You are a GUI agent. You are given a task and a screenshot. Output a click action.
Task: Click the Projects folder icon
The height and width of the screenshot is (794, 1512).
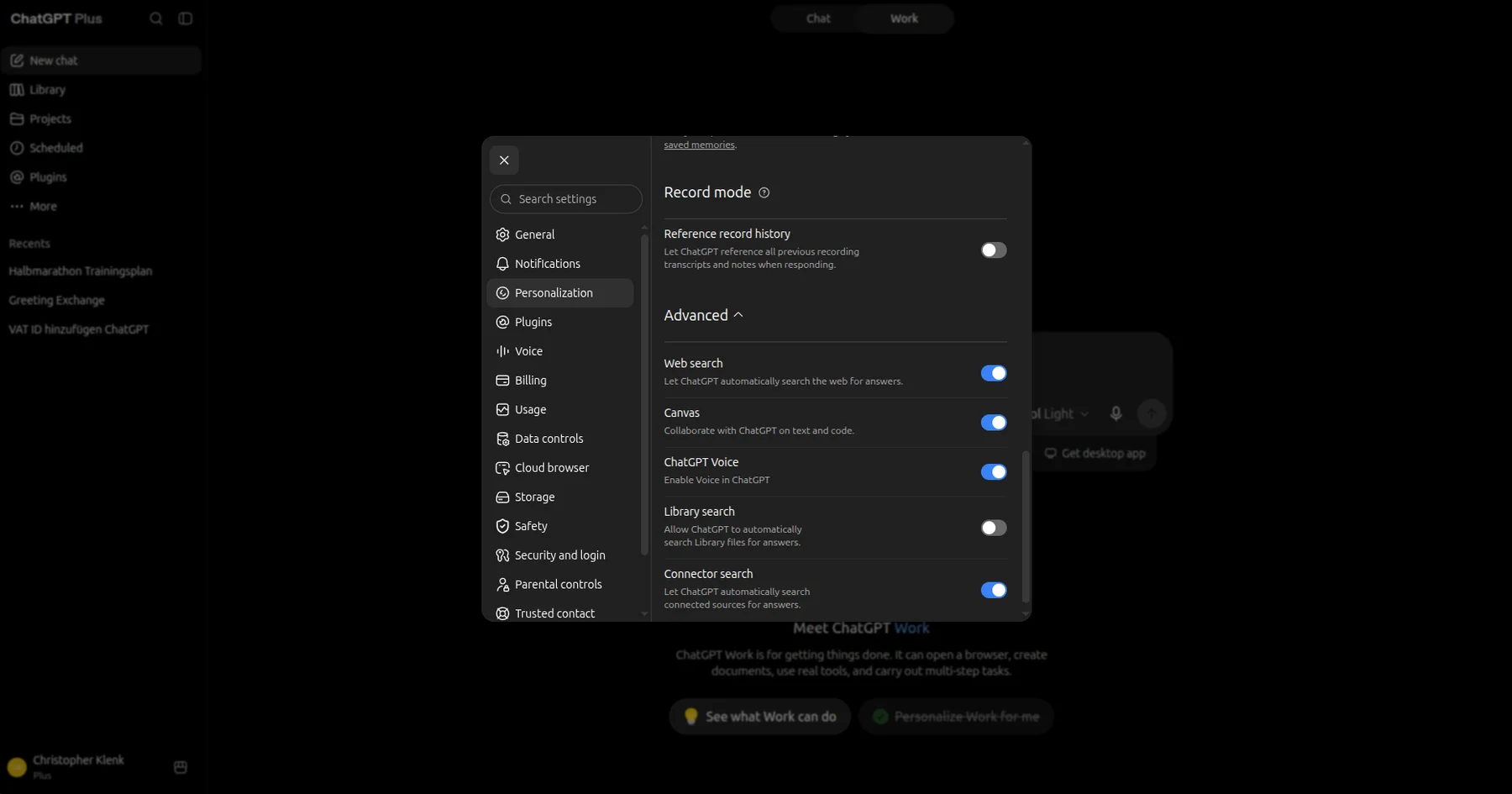pyautogui.click(x=17, y=118)
